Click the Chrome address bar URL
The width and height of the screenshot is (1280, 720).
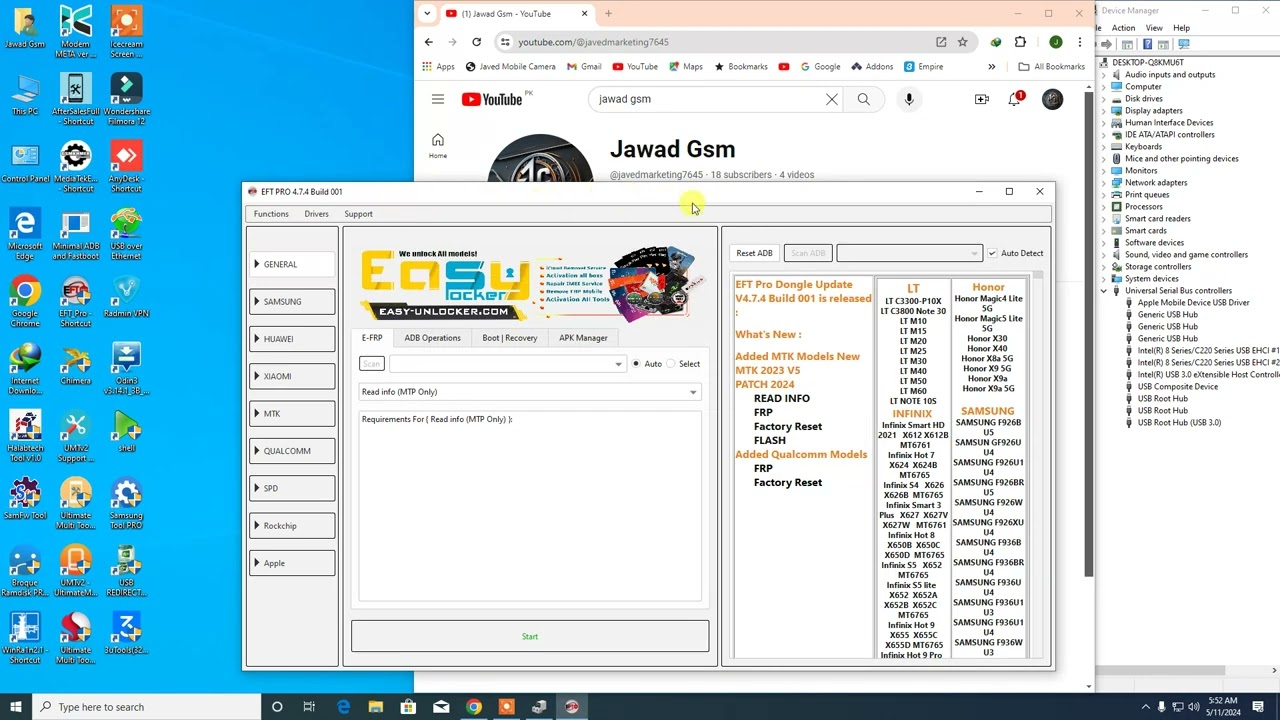pos(593,42)
